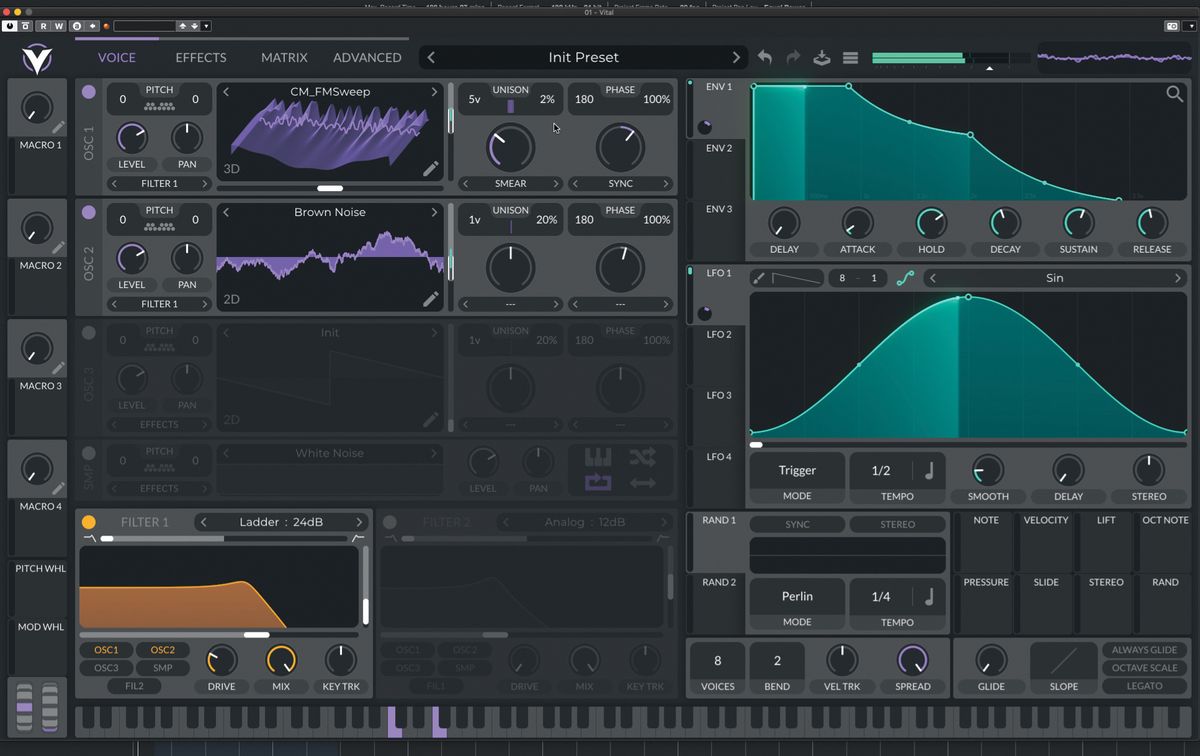Click the ALWAYS GLIDE button
Screen dimensions: 1200x756
point(1143,650)
